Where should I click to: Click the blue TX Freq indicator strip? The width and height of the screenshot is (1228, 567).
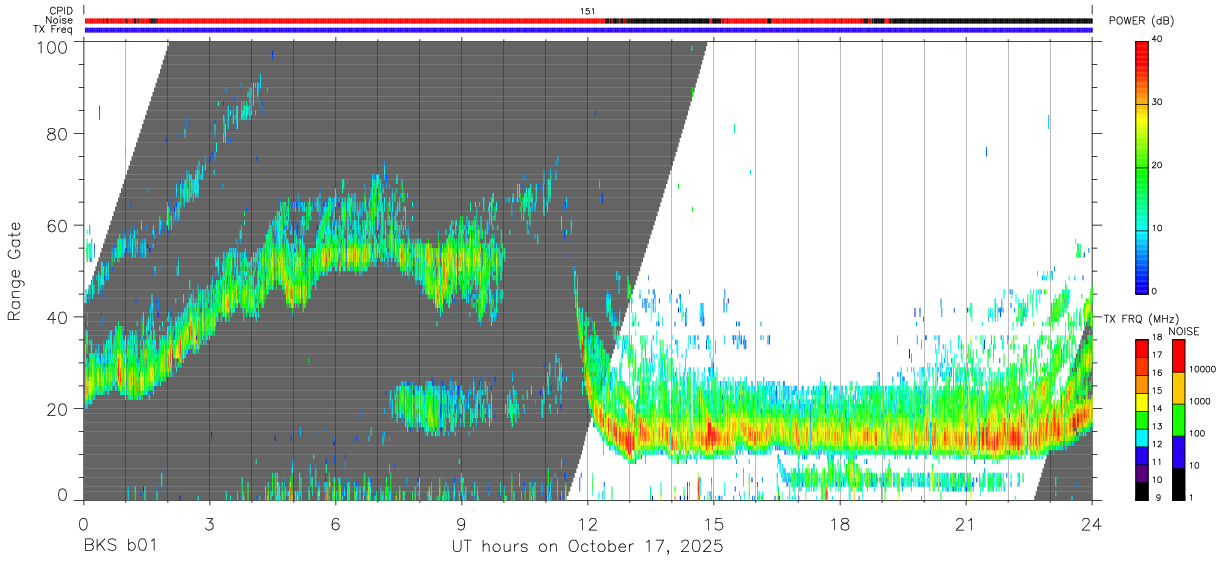[588, 30]
